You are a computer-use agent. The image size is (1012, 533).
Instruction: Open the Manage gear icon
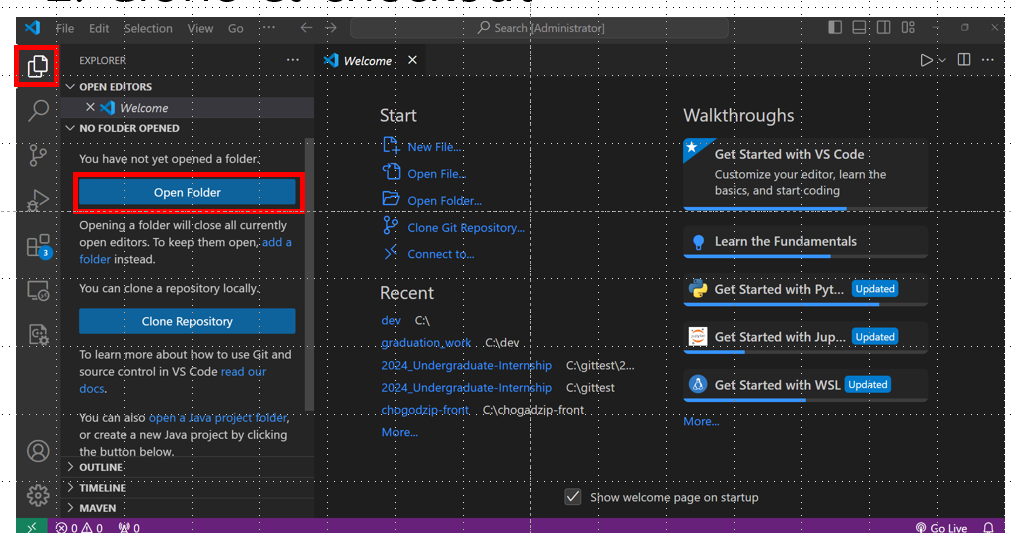tap(38, 495)
